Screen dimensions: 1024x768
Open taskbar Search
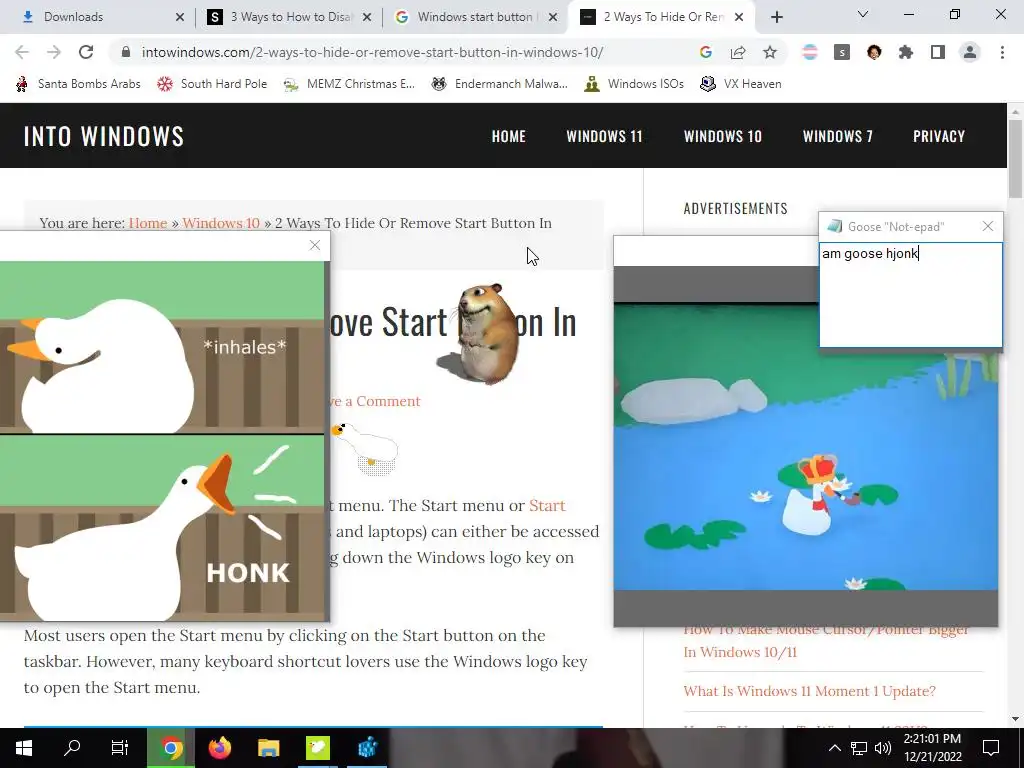click(72, 748)
